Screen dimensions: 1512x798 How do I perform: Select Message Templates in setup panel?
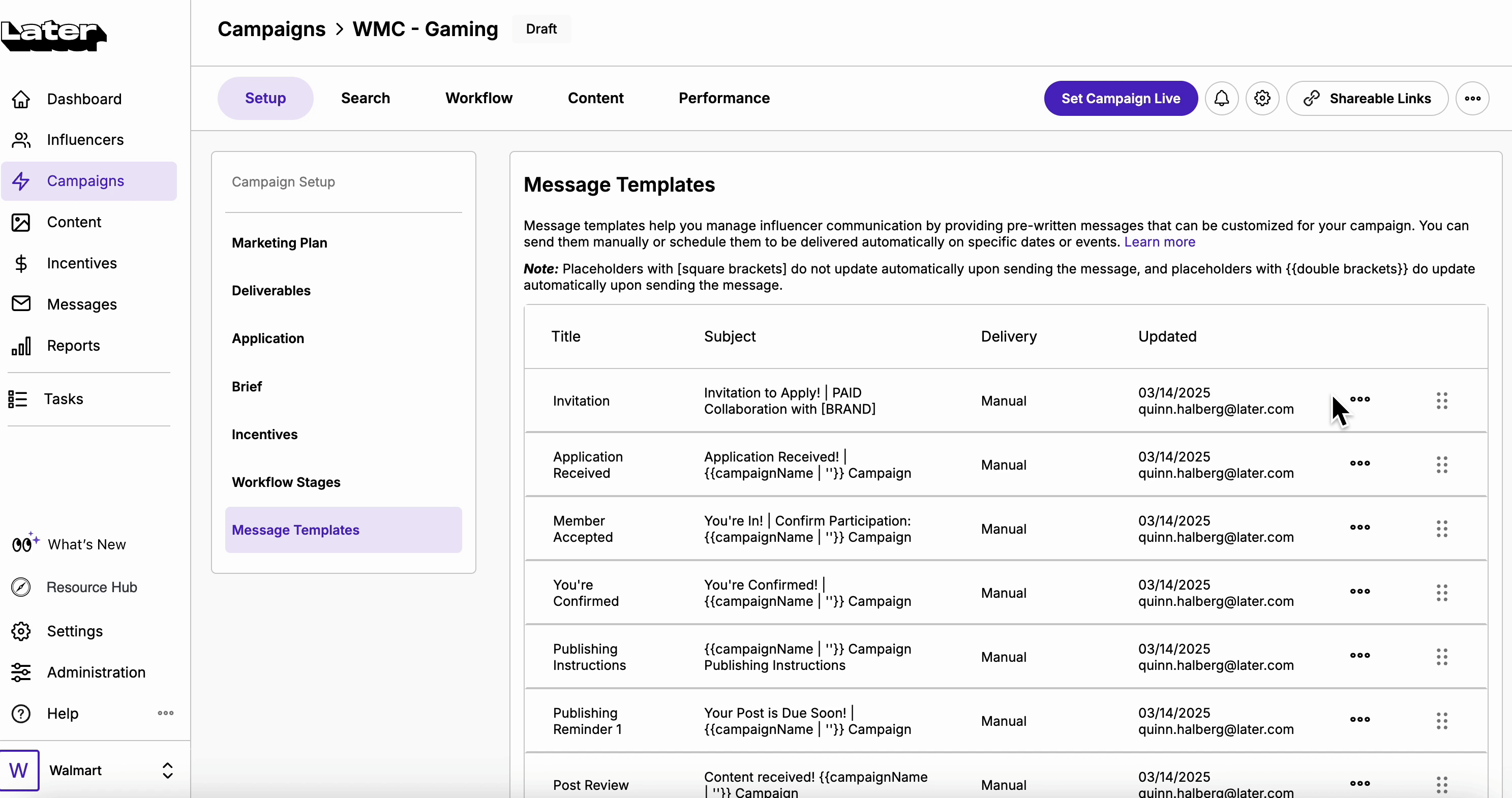[343, 530]
